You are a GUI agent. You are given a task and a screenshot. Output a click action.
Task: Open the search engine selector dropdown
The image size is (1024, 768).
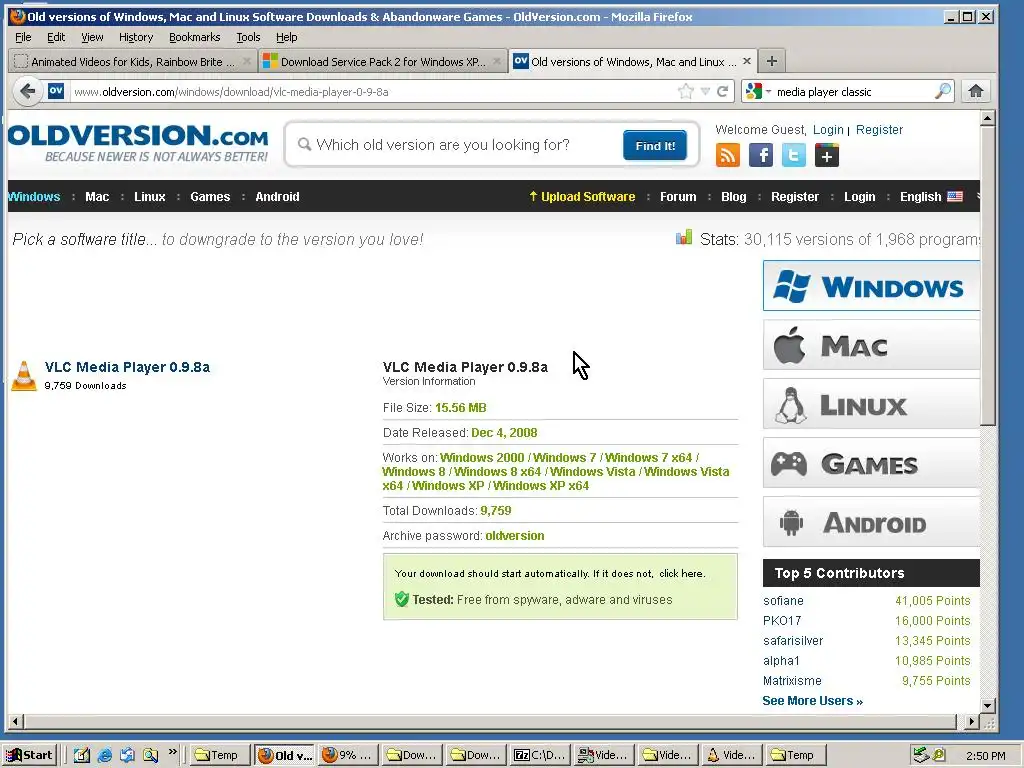759,91
